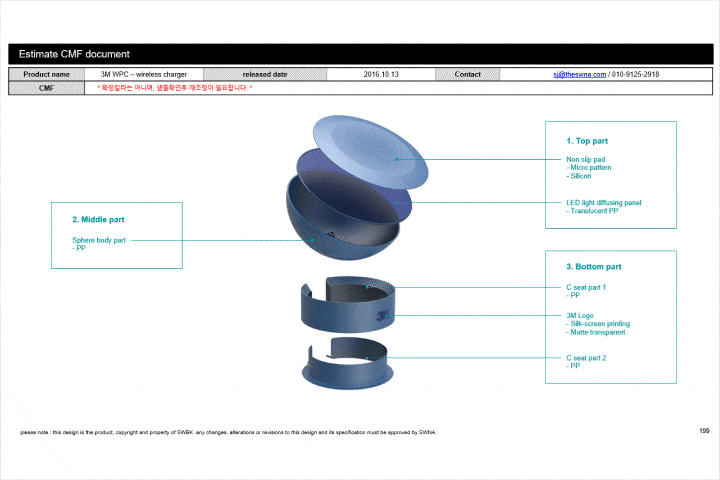
Task: Select the '- Silicon' line
Action: click(x=579, y=176)
